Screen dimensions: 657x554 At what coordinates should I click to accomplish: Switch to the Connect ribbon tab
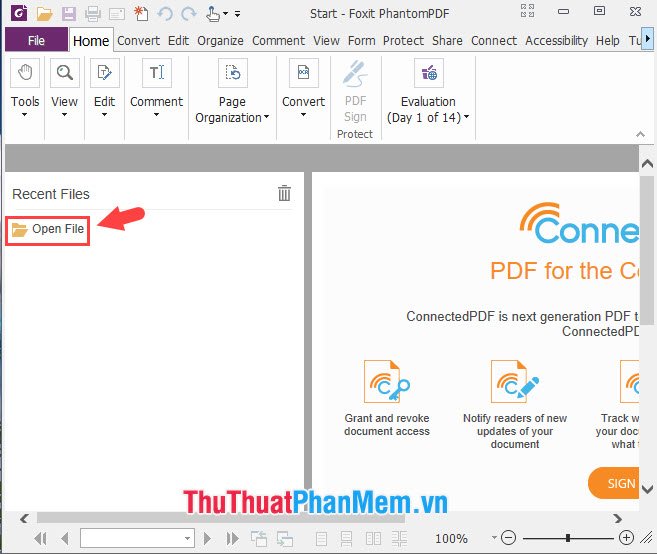[494, 41]
